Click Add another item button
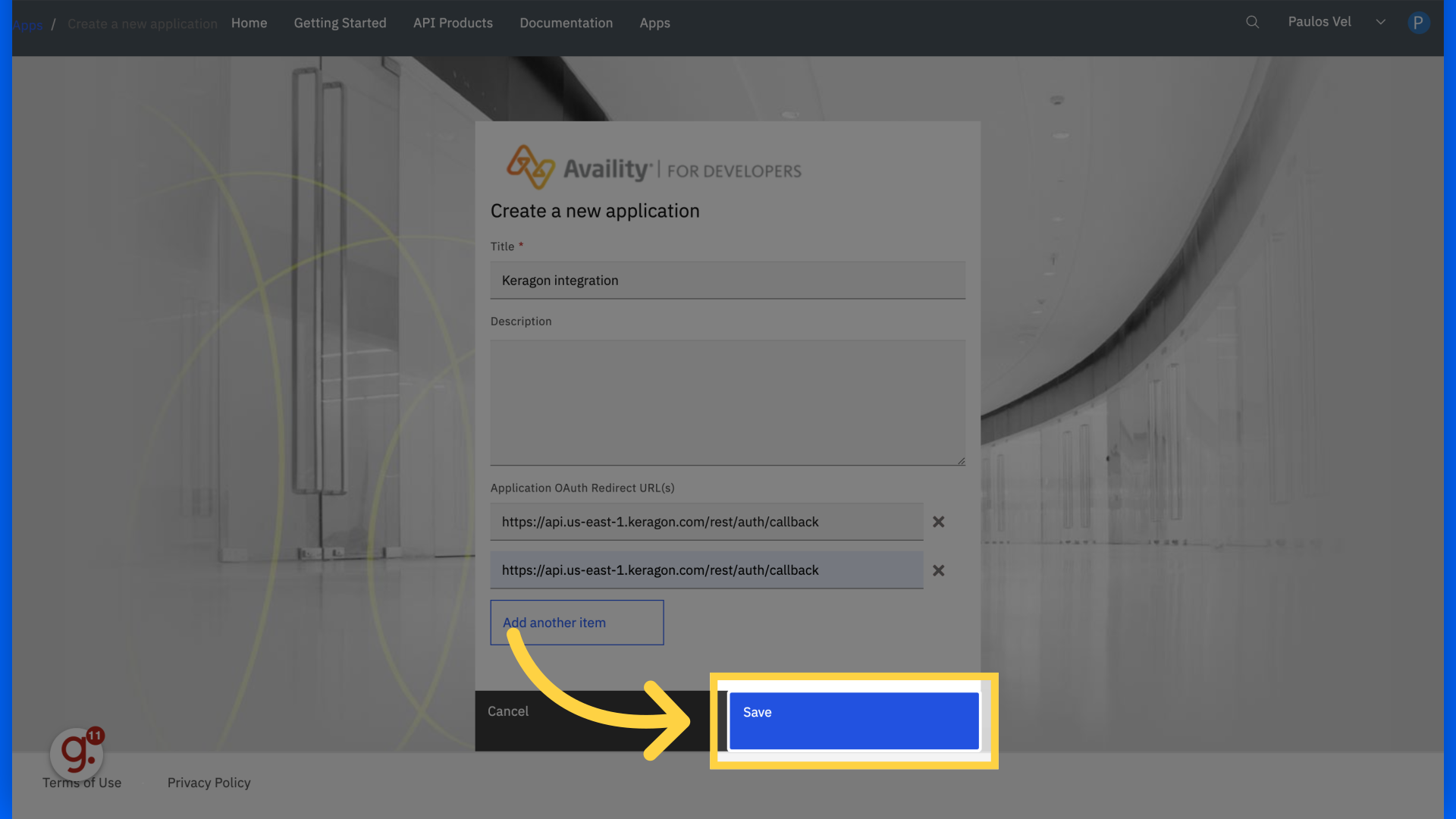This screenshot has width=1456, height=819. point(576,623)
